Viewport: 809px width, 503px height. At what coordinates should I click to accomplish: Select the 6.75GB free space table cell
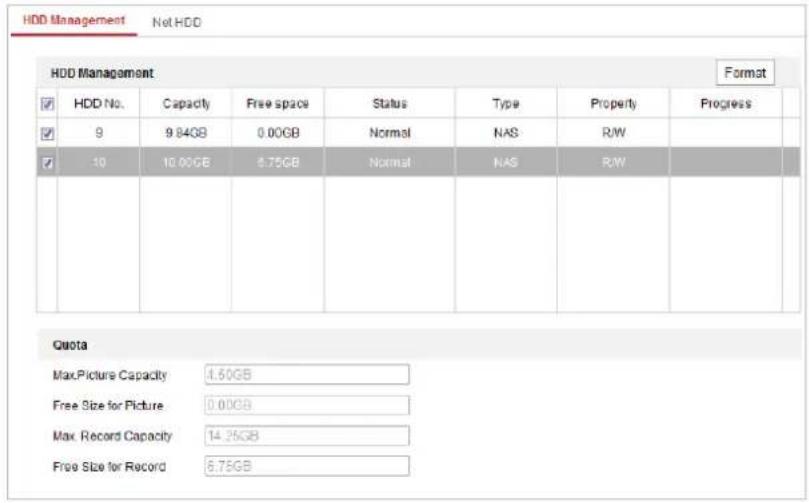point(278,163)
